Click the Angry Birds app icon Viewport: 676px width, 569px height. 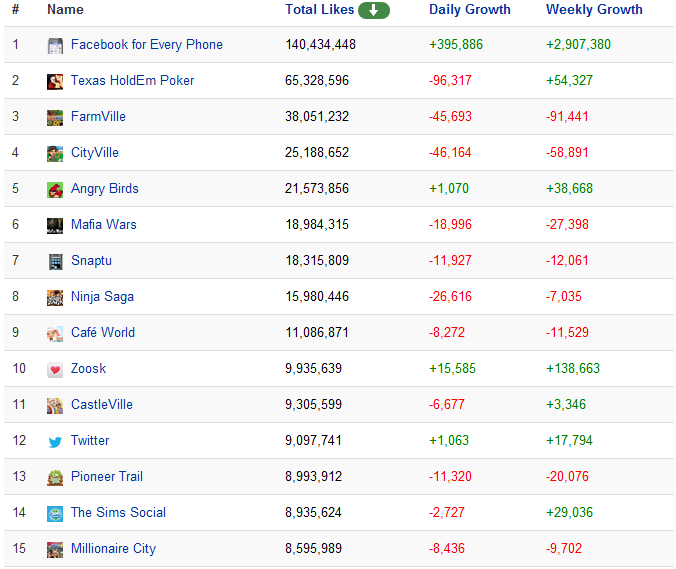coord(55,190)
